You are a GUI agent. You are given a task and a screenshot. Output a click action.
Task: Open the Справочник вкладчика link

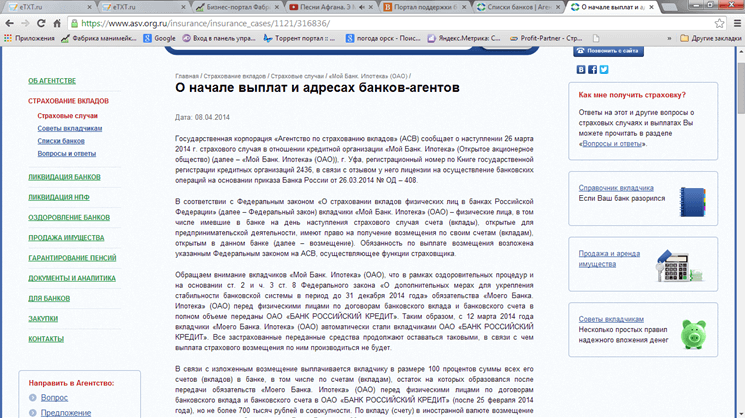[616, 188]
